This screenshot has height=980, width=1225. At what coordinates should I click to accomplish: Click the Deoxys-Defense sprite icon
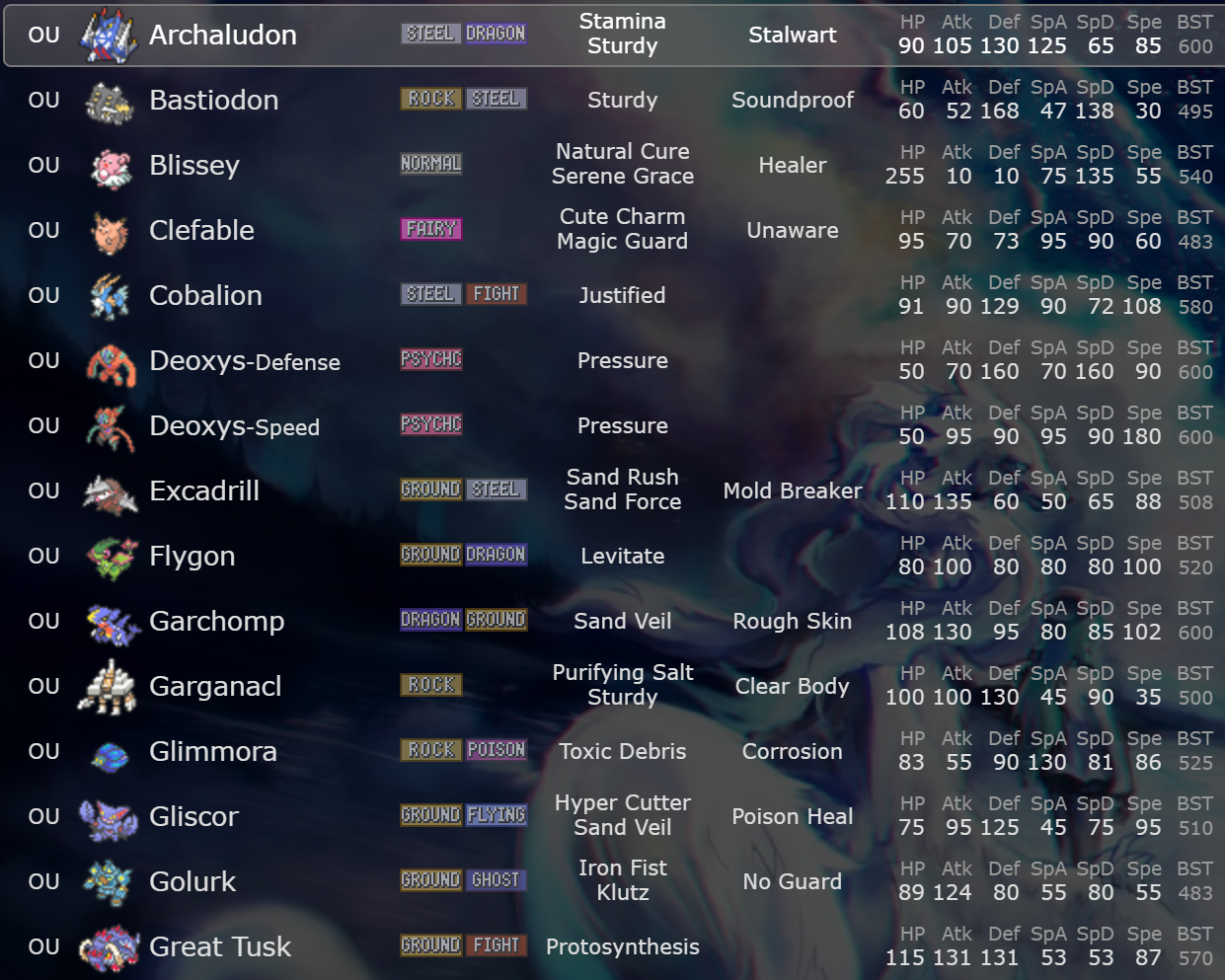(110, 363)
